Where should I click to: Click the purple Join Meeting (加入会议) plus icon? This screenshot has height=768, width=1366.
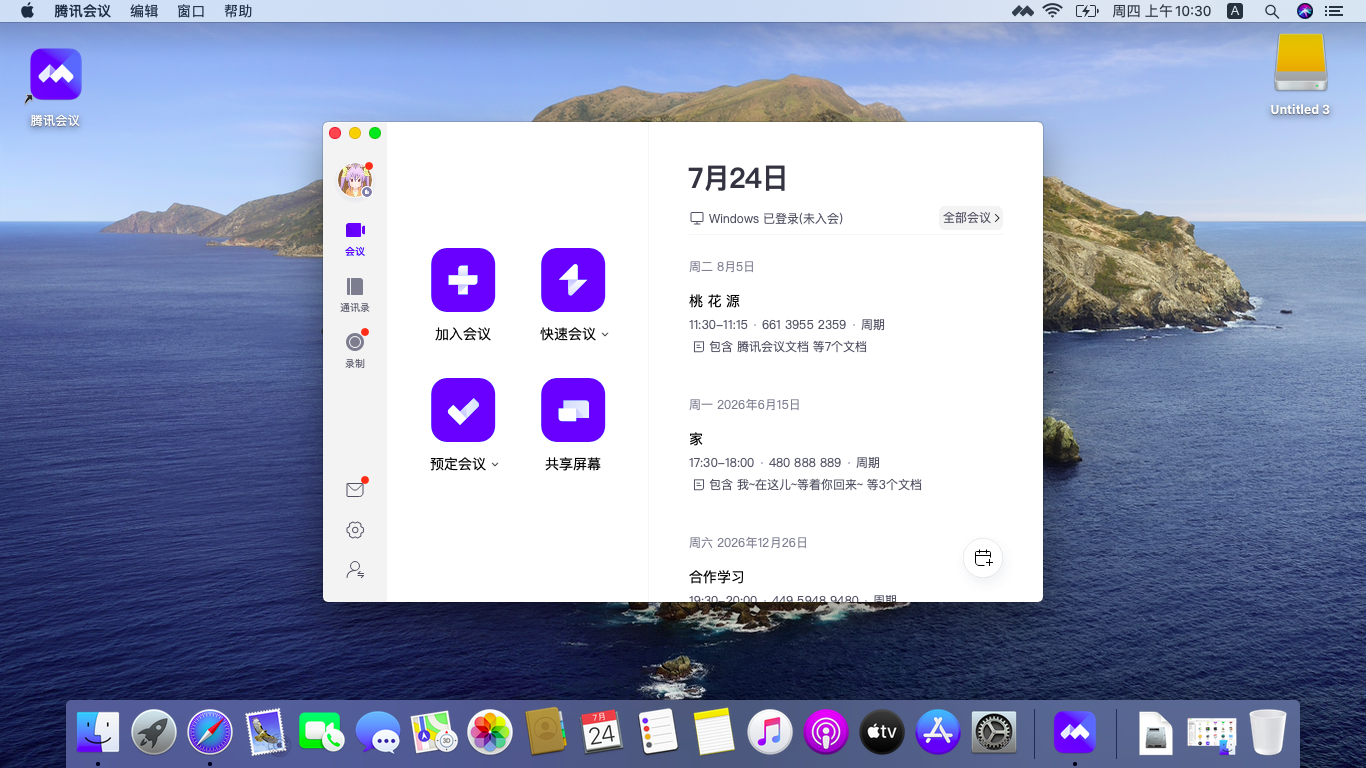[463, 280]
